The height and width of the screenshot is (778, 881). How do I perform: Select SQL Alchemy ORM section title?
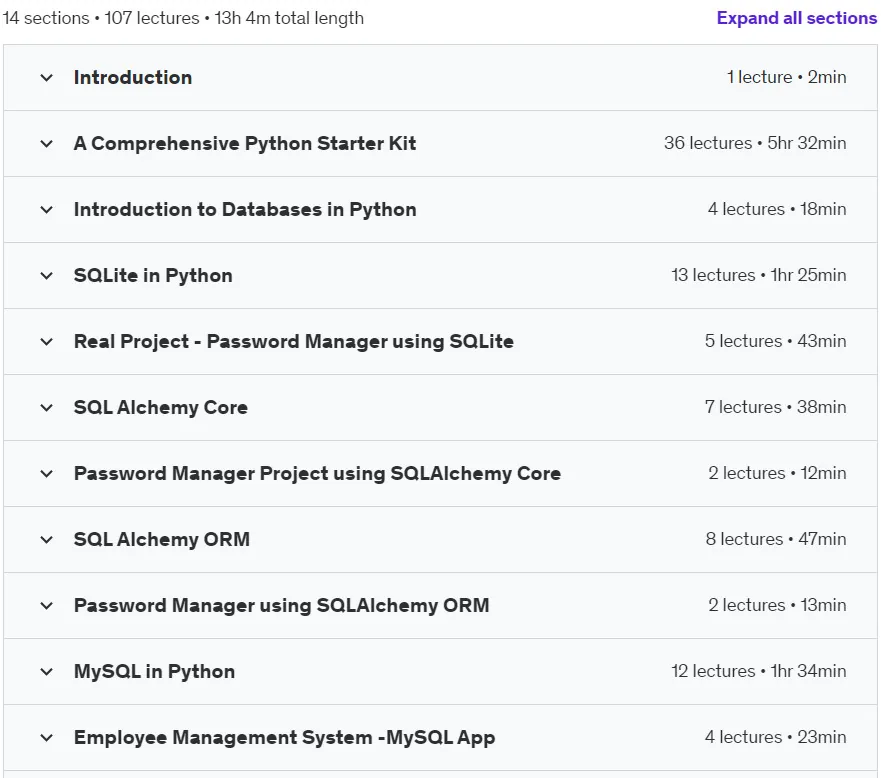coord(162,540)
